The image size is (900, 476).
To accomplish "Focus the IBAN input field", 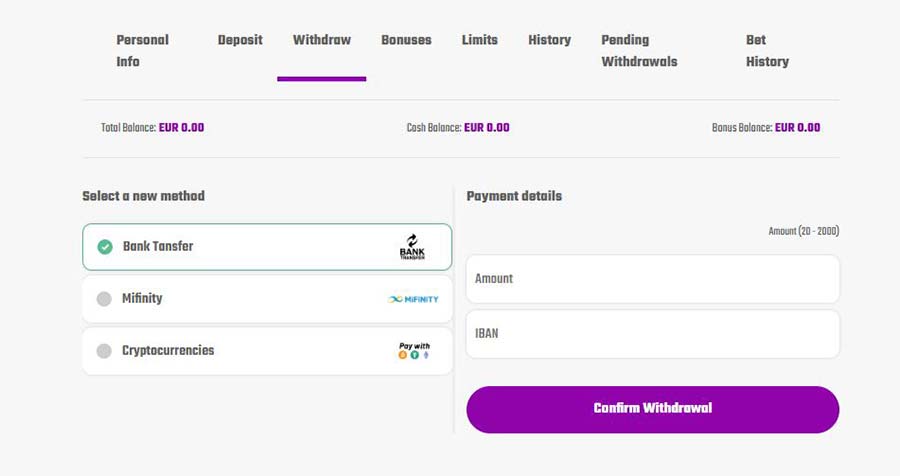I will tap(653, 334).
